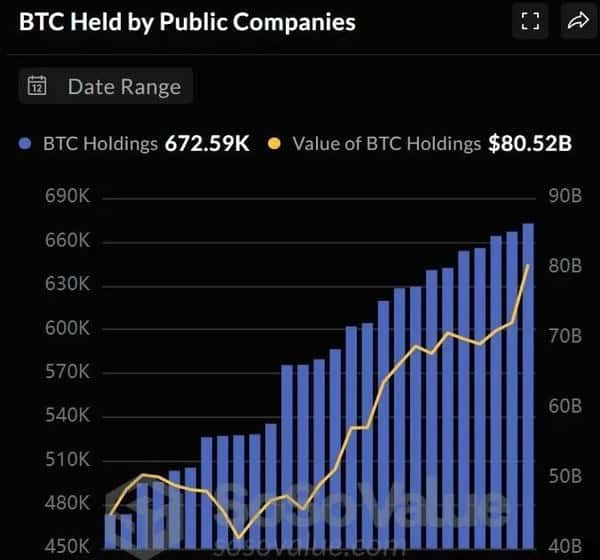The width and height of the screenshot is (600, 560).
Task: Click the BTC Held by Public Companies title
Action: pyautogui.click(x=187, y=21)
